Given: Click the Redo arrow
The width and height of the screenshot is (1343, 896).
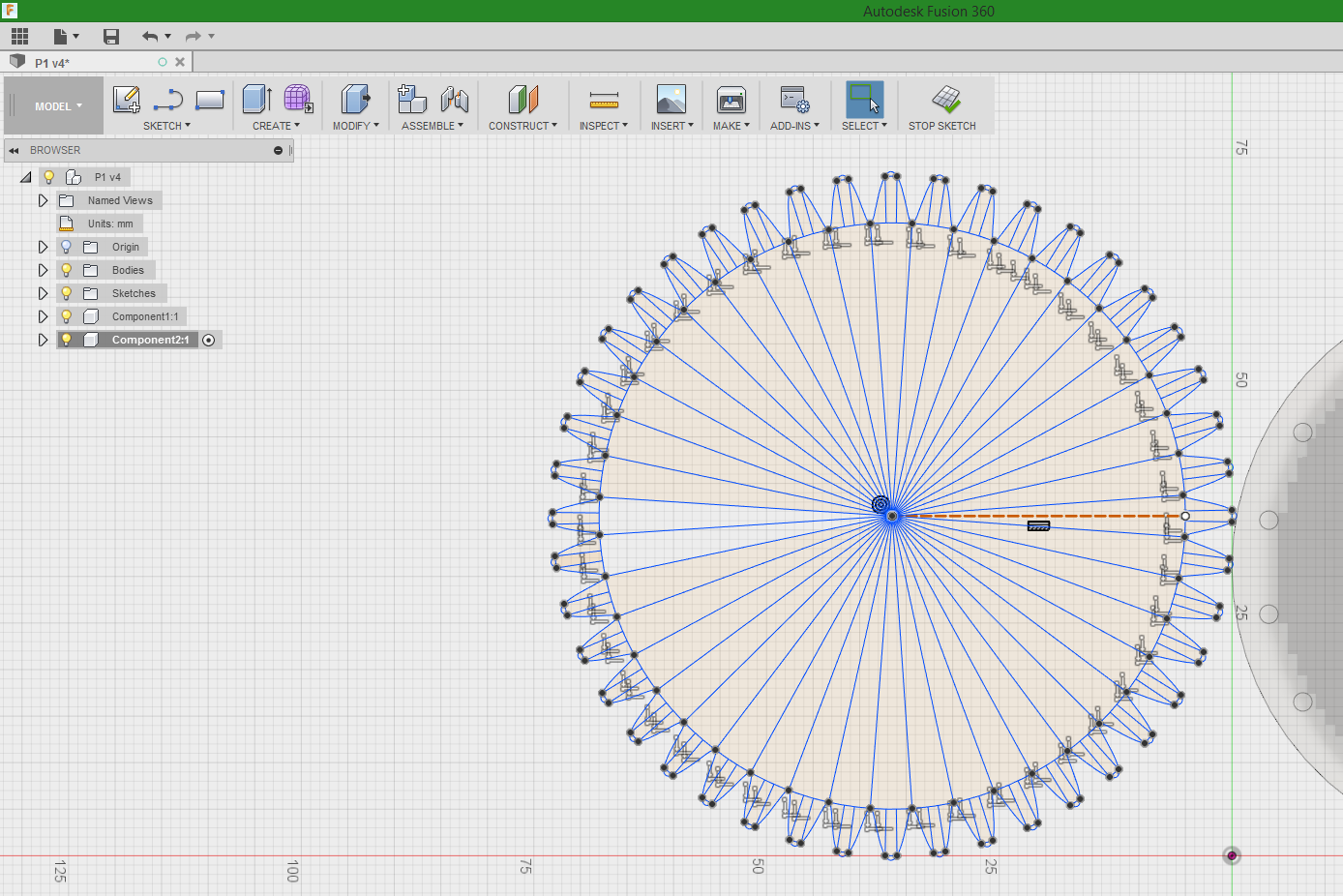Looking at the screenshot, I should [193, 36].
